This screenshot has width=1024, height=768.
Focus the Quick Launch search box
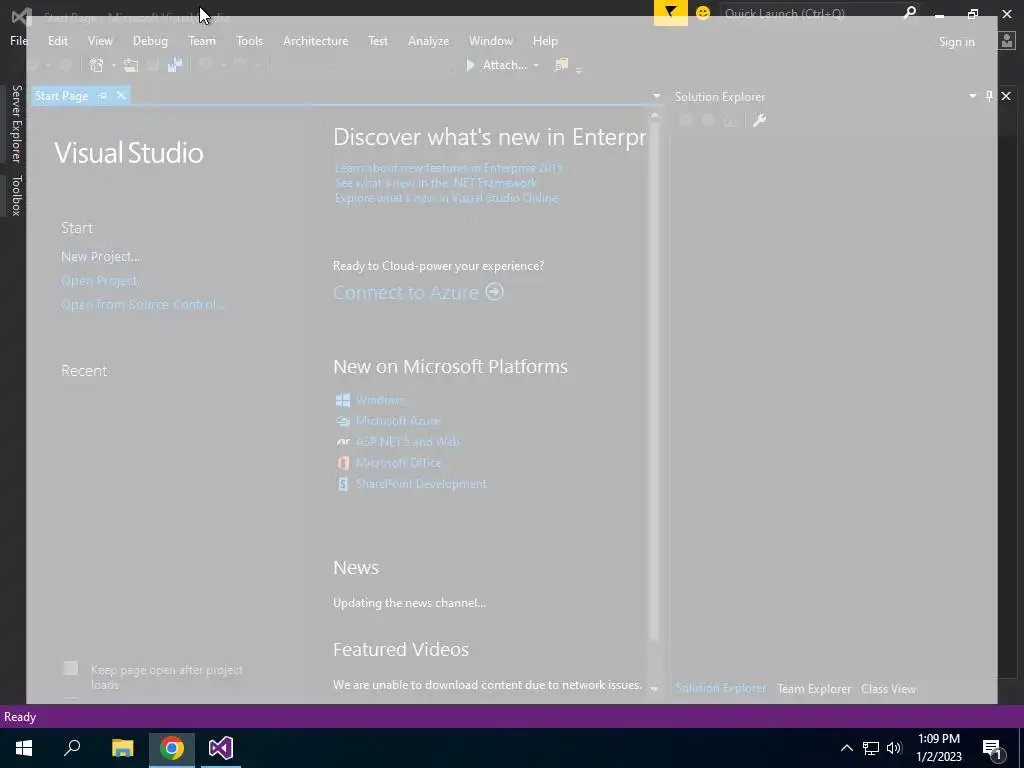(x=812, y=13)
